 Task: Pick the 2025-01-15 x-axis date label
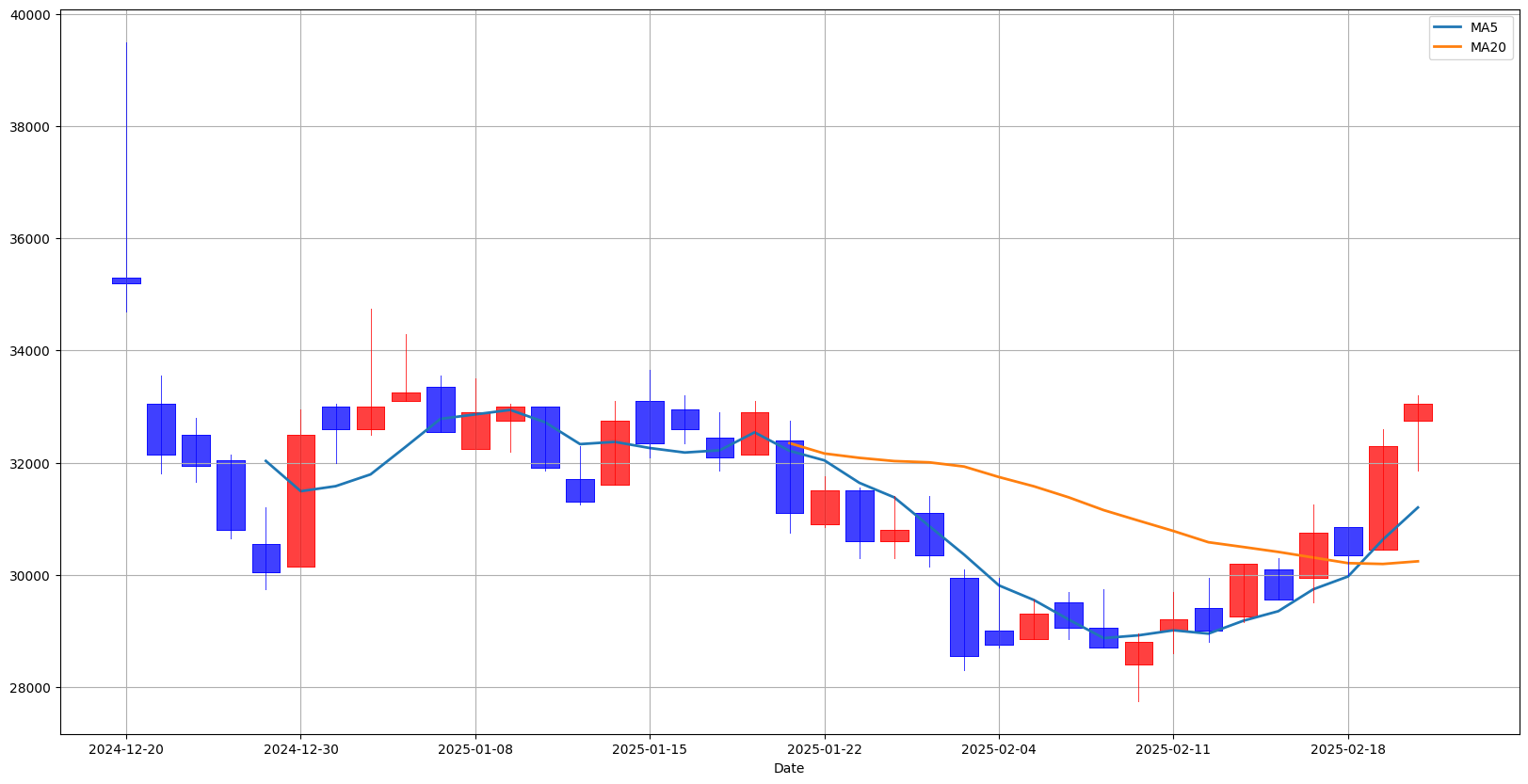coord(650,749)
